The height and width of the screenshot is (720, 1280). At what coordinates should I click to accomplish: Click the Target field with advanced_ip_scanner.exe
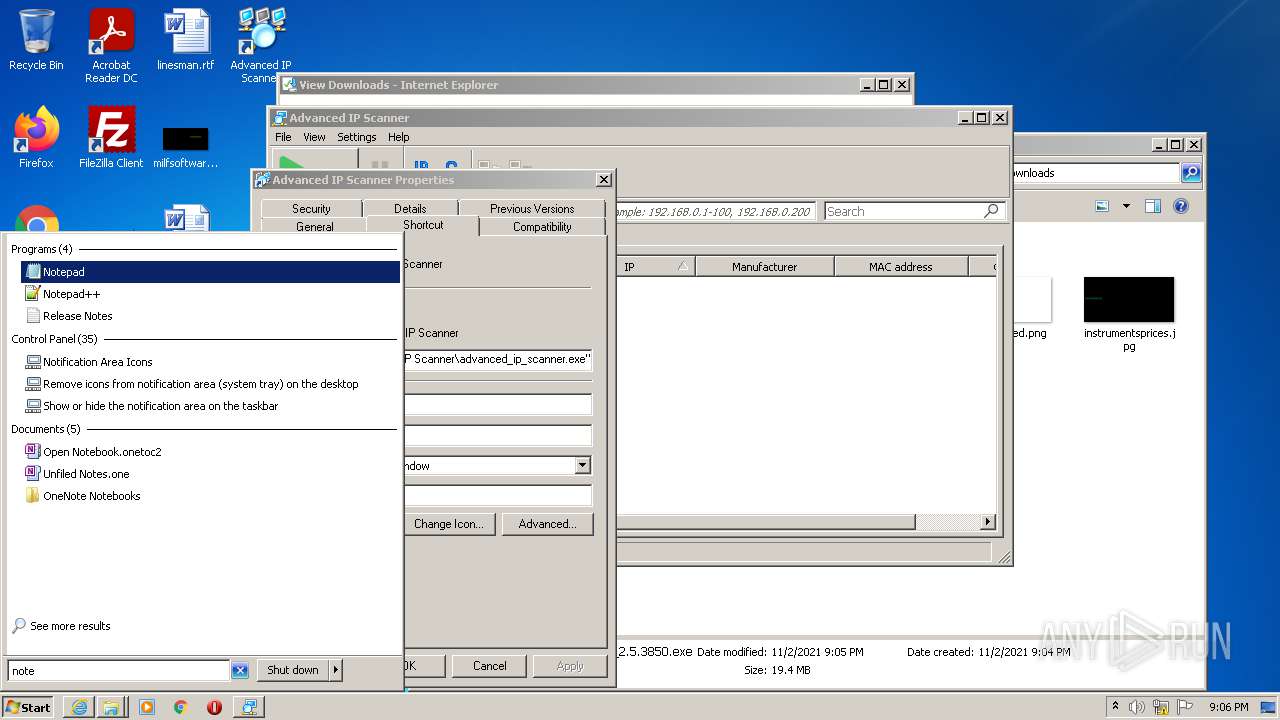[497, 359]
